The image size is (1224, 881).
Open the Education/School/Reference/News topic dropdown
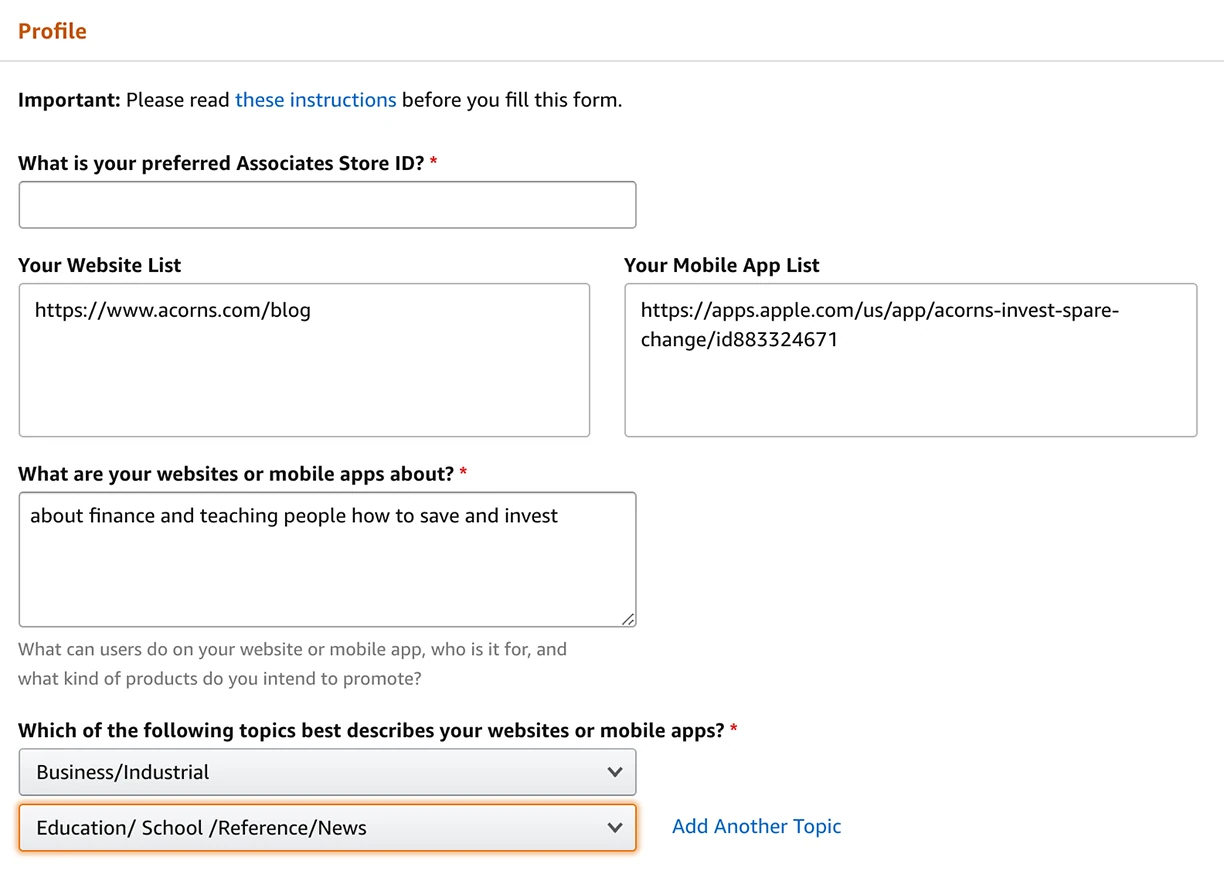327,828
